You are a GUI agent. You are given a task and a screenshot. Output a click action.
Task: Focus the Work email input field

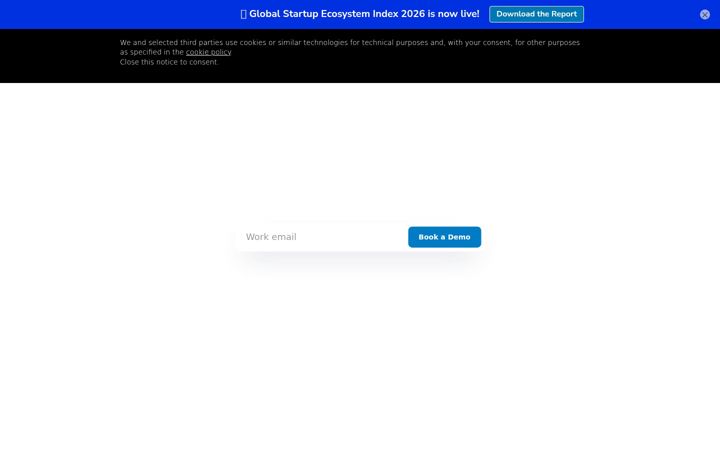(x=323, y=237)
